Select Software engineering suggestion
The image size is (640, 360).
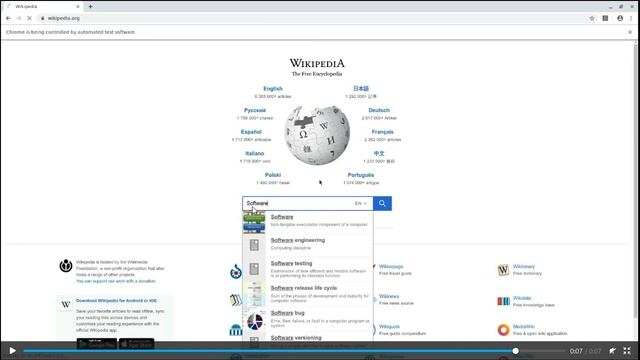pos(308,244)
